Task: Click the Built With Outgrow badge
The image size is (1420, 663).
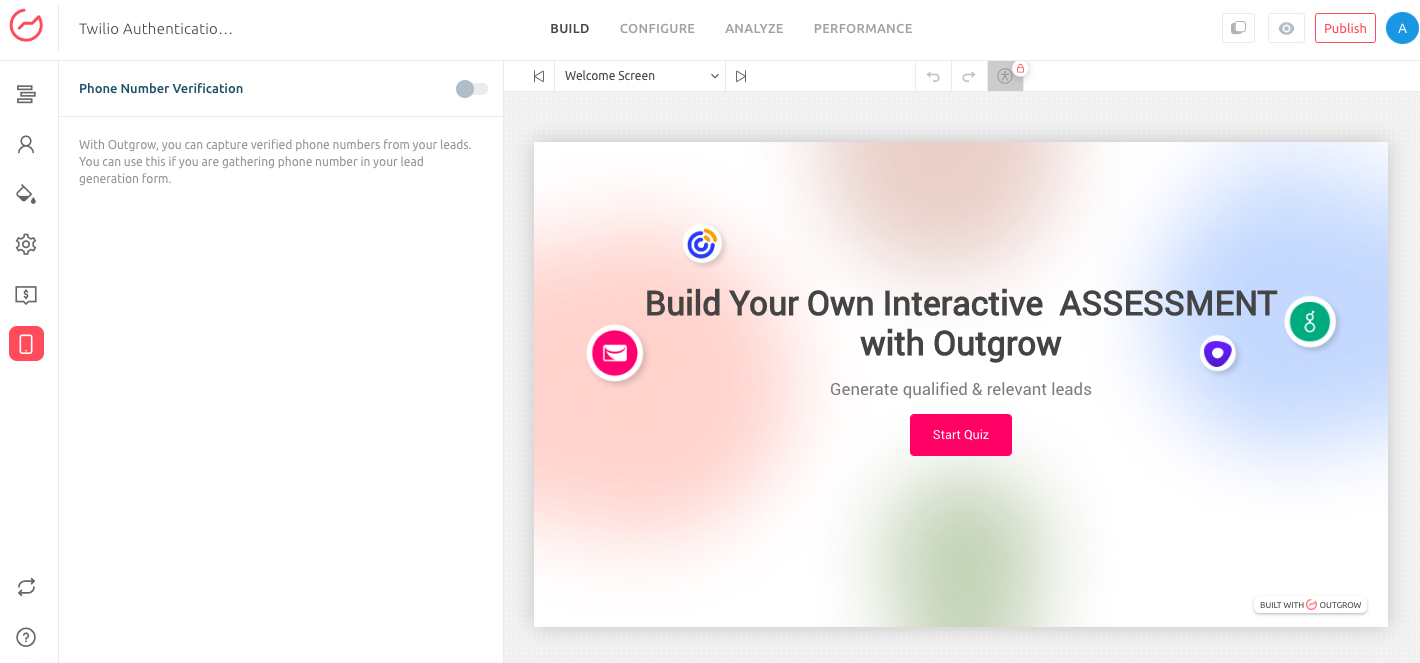Action: 1310,605
